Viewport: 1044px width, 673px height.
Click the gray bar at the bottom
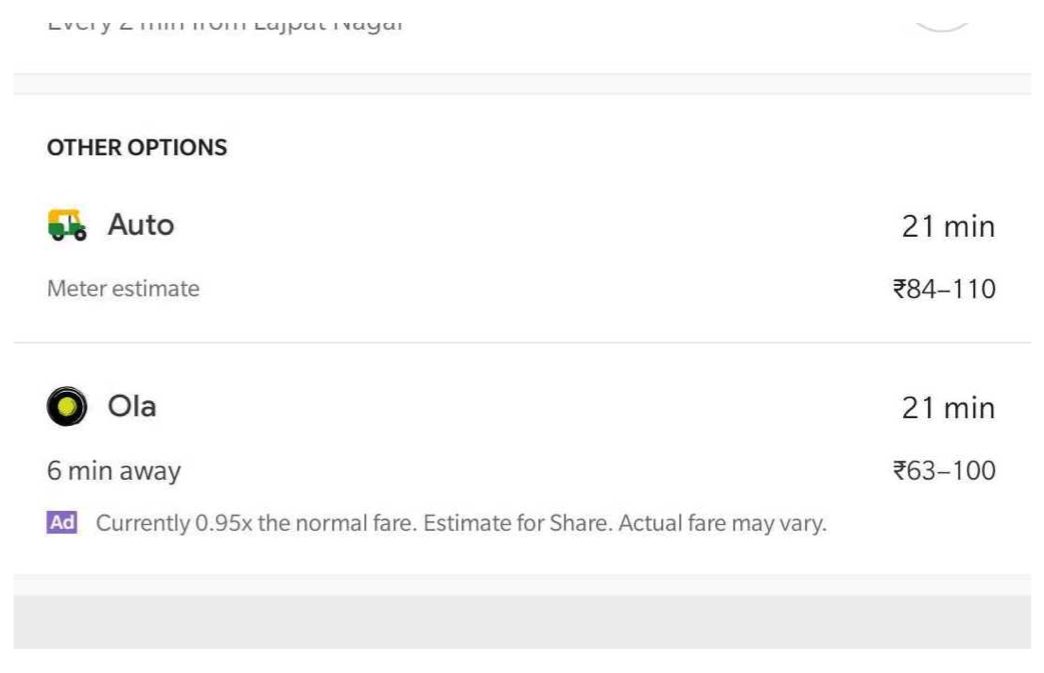tap(521, 622)
